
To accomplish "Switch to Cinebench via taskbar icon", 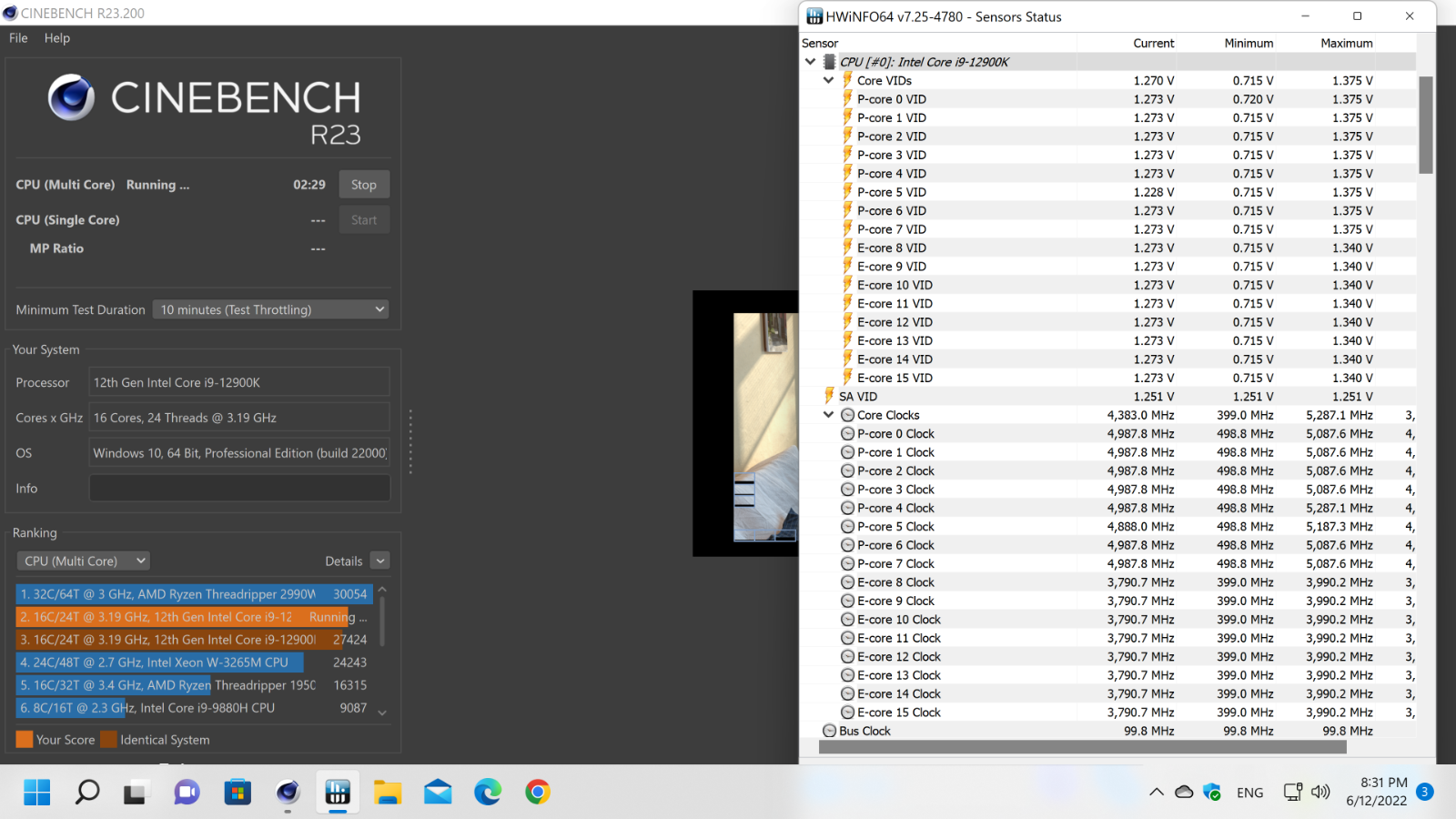I will (288, 793).
